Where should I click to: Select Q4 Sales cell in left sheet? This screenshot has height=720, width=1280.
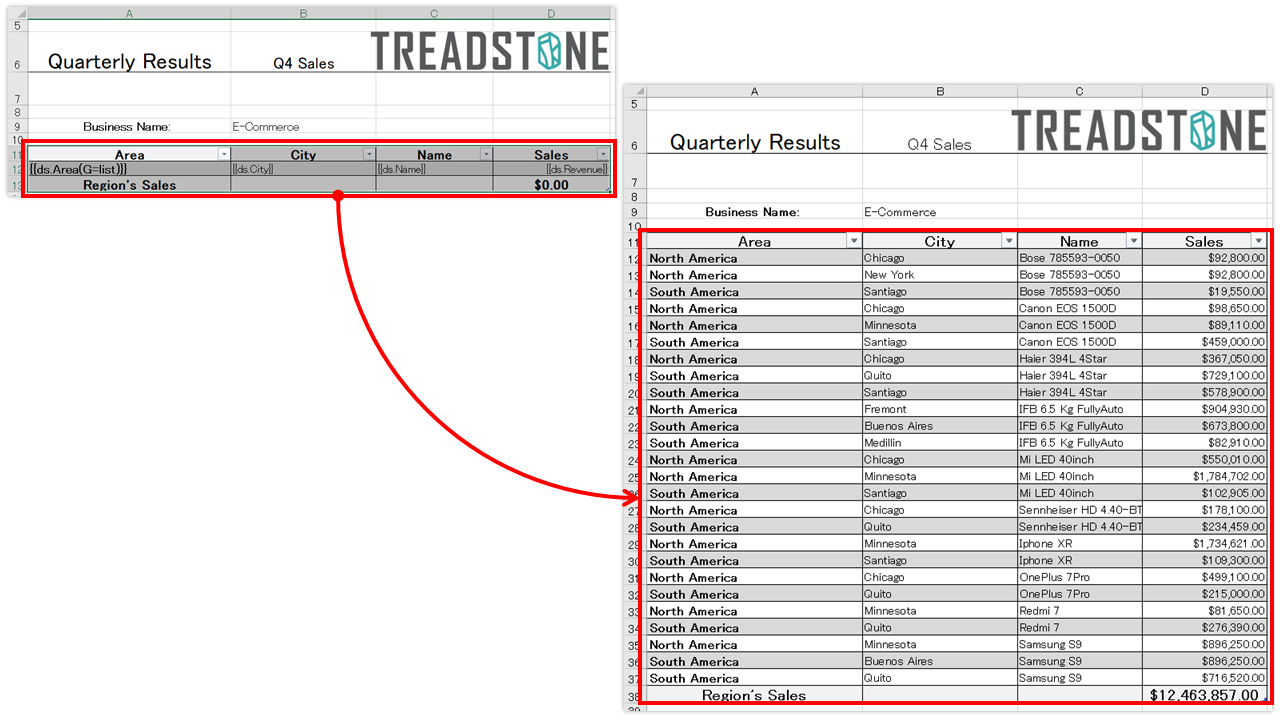pyautogui.click(x=304, y=63)
